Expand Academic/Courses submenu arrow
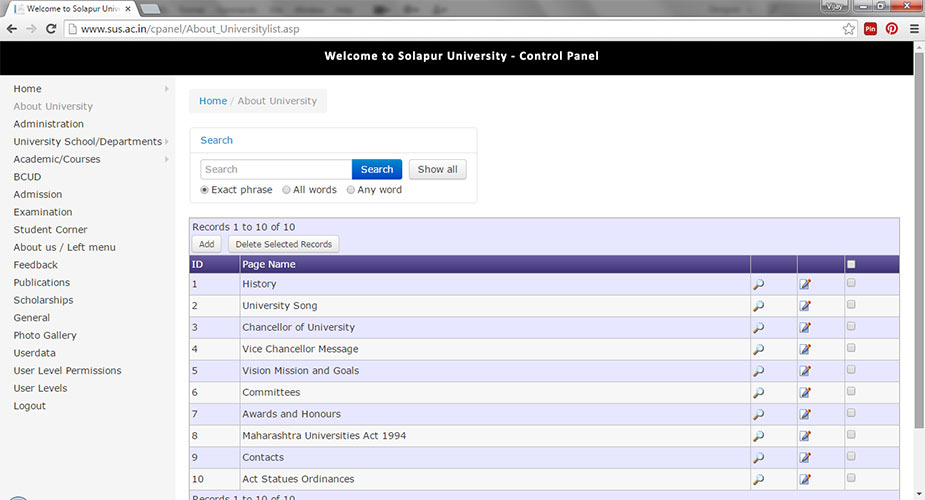This screenshot has height=500, width=925. click(x=166, y=159)
